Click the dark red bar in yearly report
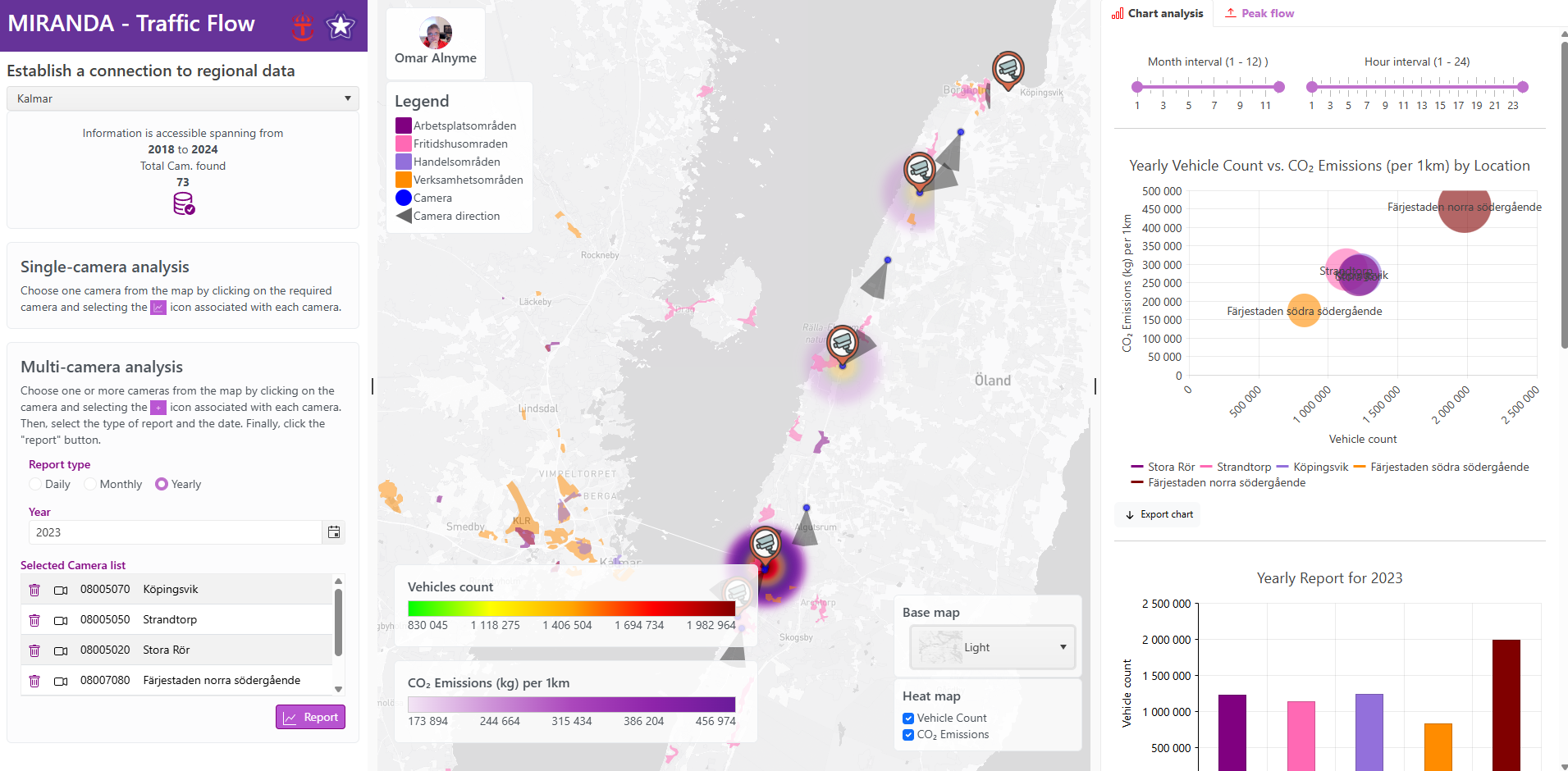This screenshot has height=771, width=1568. (1506, 705)
